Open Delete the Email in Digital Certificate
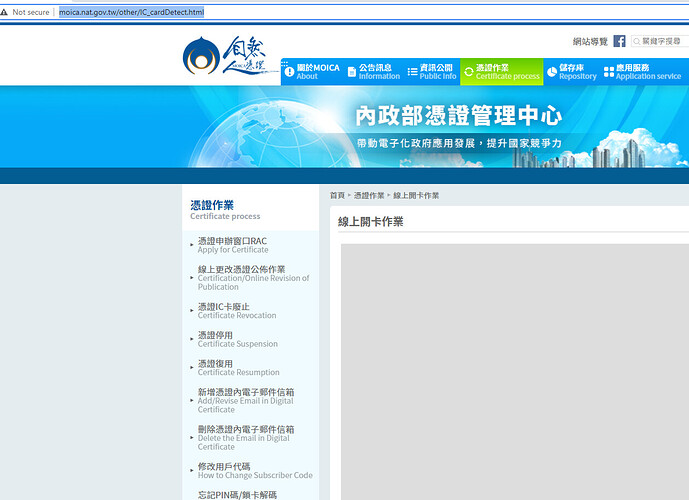This screenshot has height=500, width=689. pyautogui.click(x=246, y=438)
